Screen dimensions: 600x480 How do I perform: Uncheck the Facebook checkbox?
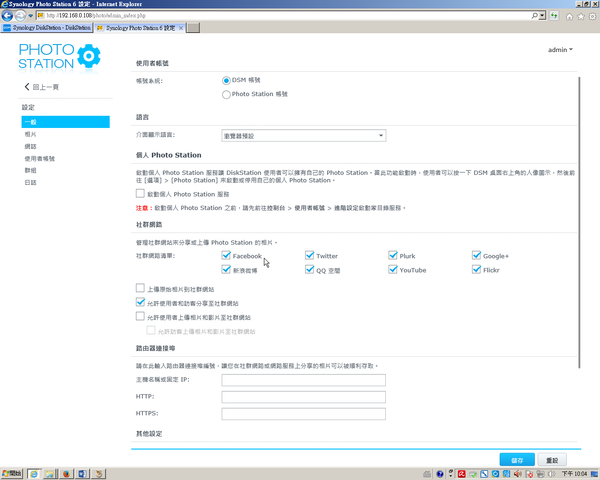click(x=227, y=256)
